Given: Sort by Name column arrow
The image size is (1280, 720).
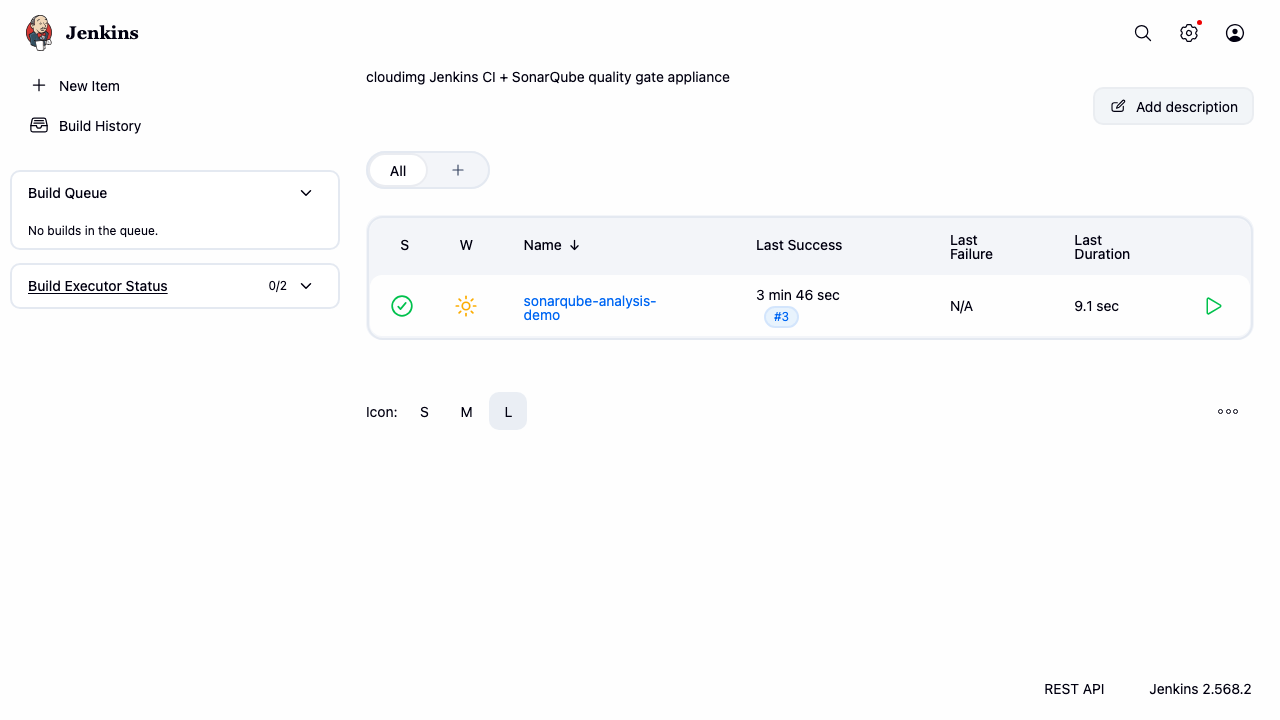Looking at the screenshot, I should click(x=574, y=245).
